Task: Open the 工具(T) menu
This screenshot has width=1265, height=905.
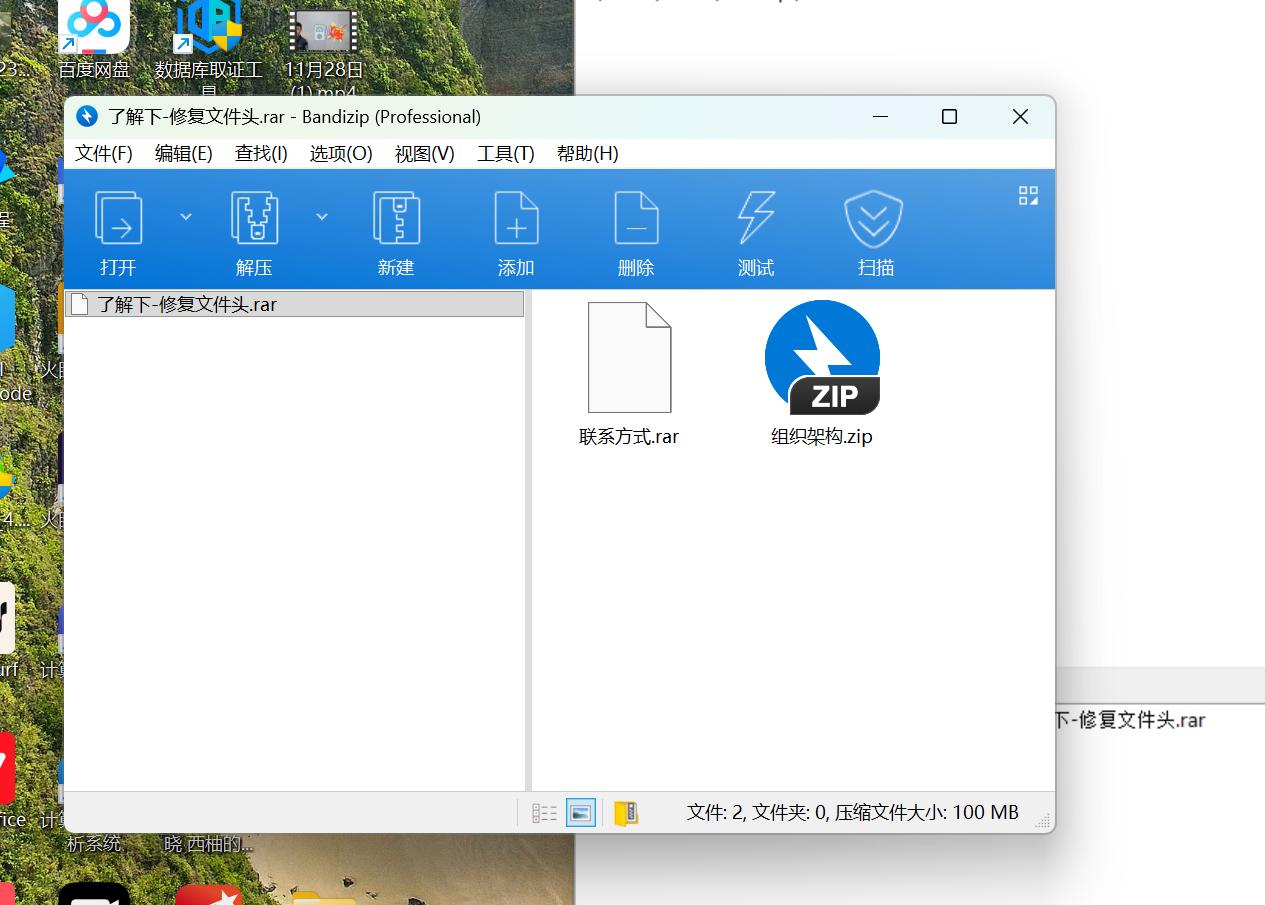Action: [x=505, y=153]
